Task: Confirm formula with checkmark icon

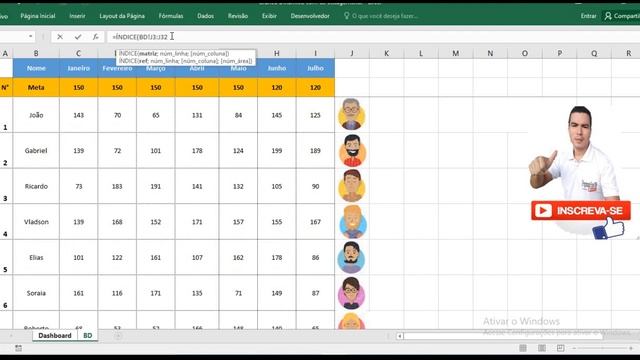Action: pyautogui.click(x=78, y=37)
